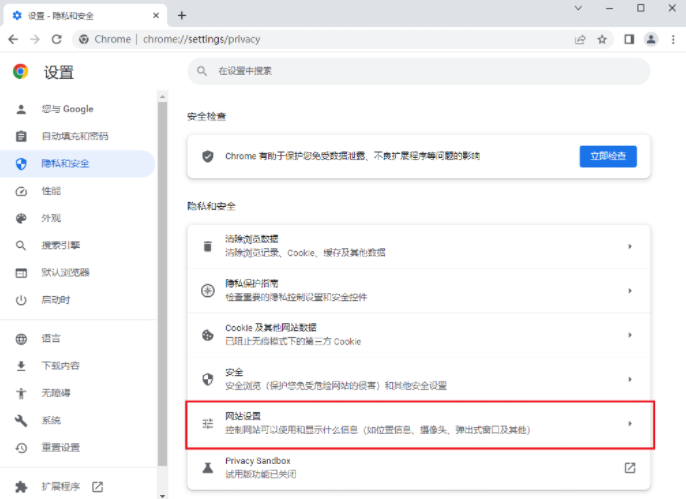
Task: Expand Cookie 及其他网站数据 with its arrow
Action: click(x=630, y=335)
